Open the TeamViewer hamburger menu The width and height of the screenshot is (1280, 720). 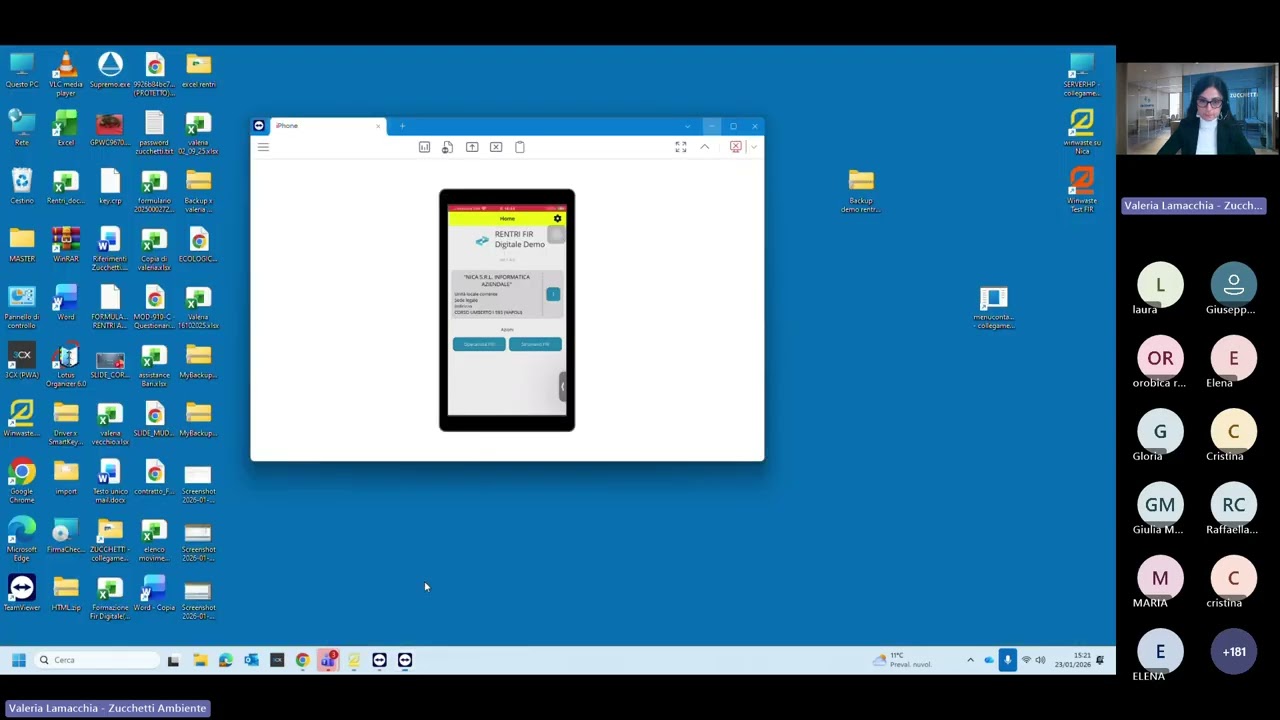point(263,147)
